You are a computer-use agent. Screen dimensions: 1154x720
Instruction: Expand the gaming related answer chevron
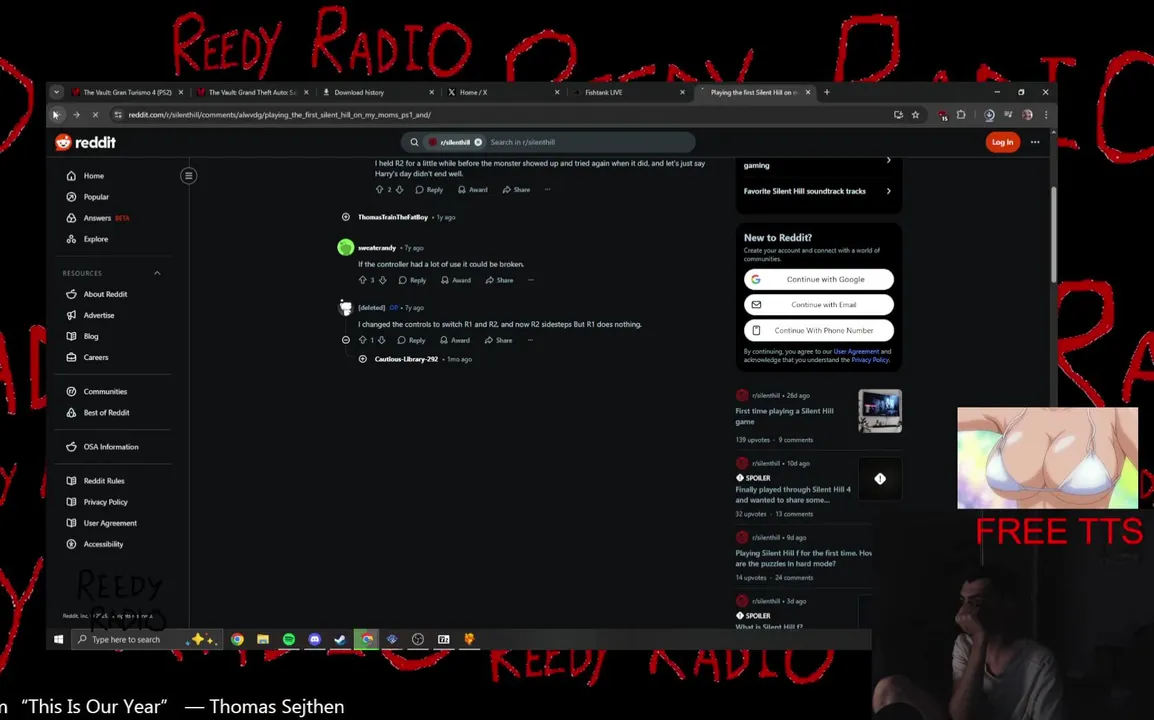(888, 160)
